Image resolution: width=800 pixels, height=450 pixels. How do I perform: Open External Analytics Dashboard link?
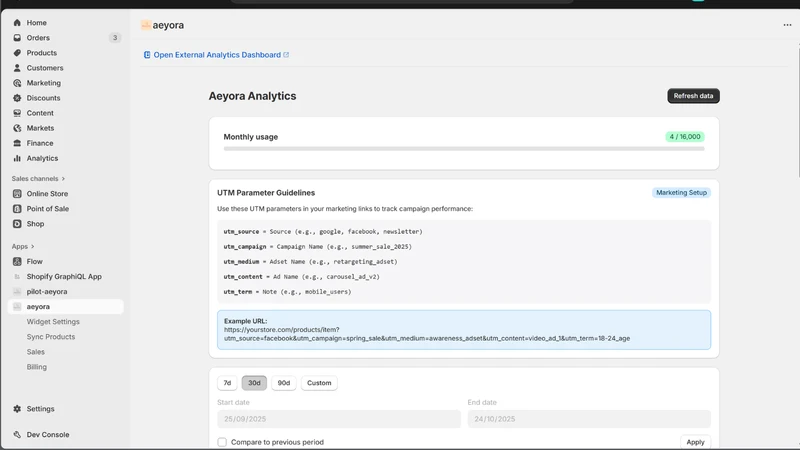coord(217,55)
